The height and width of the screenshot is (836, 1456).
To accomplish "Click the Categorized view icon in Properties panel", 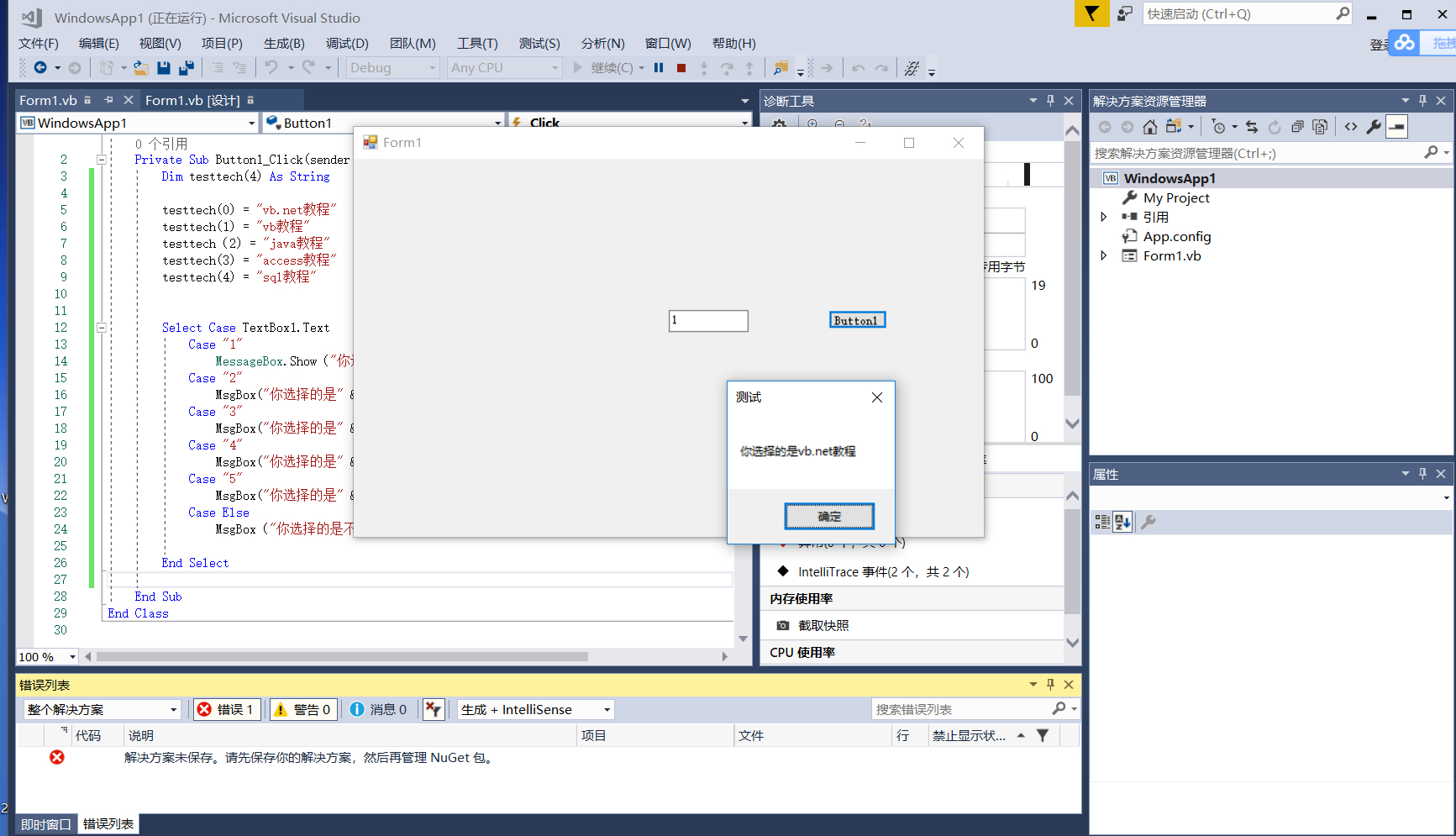I will click(1102, 522).
